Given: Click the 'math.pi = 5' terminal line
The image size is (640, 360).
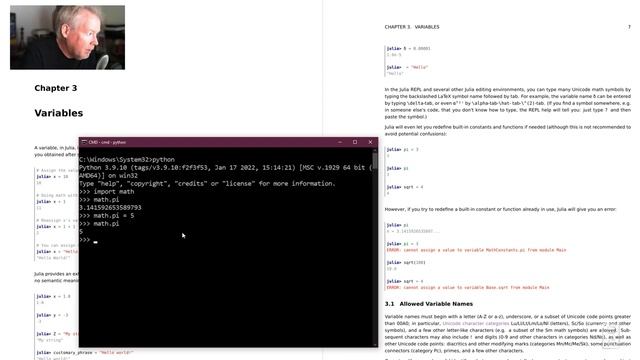Looking at the screenshot, I should point(107,216).
